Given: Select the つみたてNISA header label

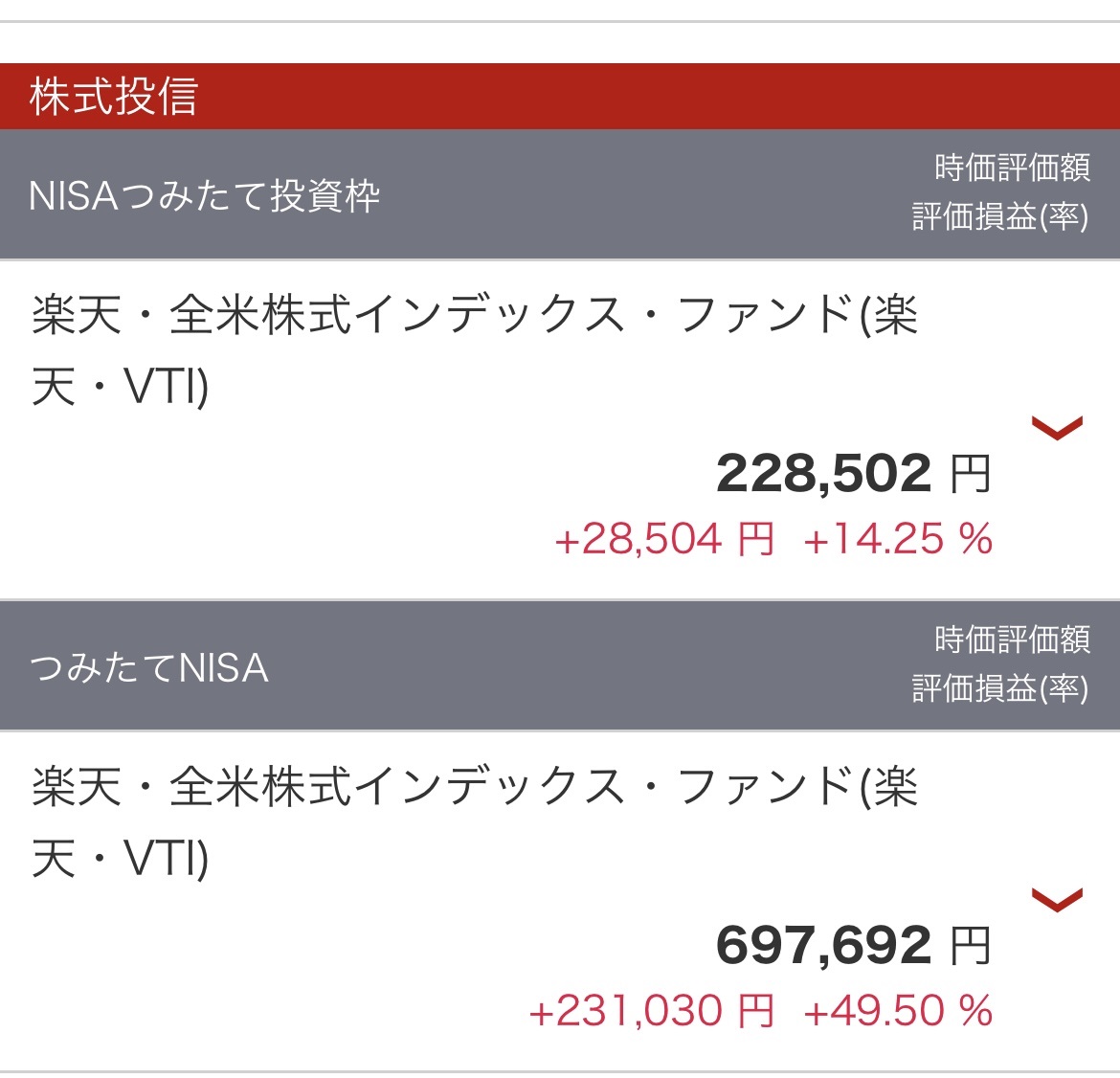Looking at the screenshot, I should click(149, 667).
